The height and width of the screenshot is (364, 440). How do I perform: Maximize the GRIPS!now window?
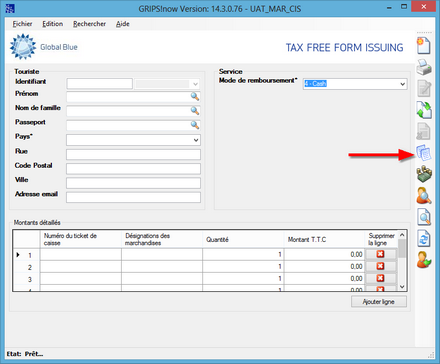pyautogui.click(x=404, y=7)
